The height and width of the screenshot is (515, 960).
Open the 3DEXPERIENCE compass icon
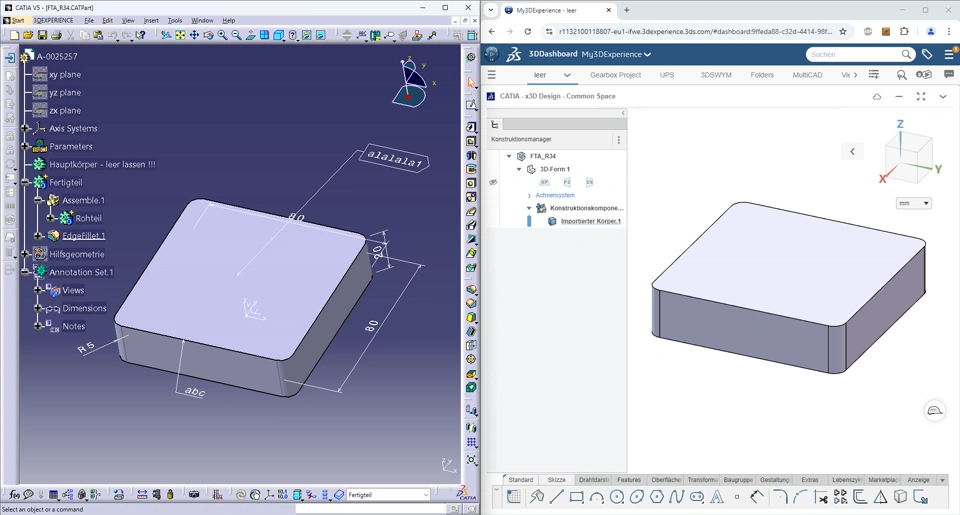click(492, 54)
